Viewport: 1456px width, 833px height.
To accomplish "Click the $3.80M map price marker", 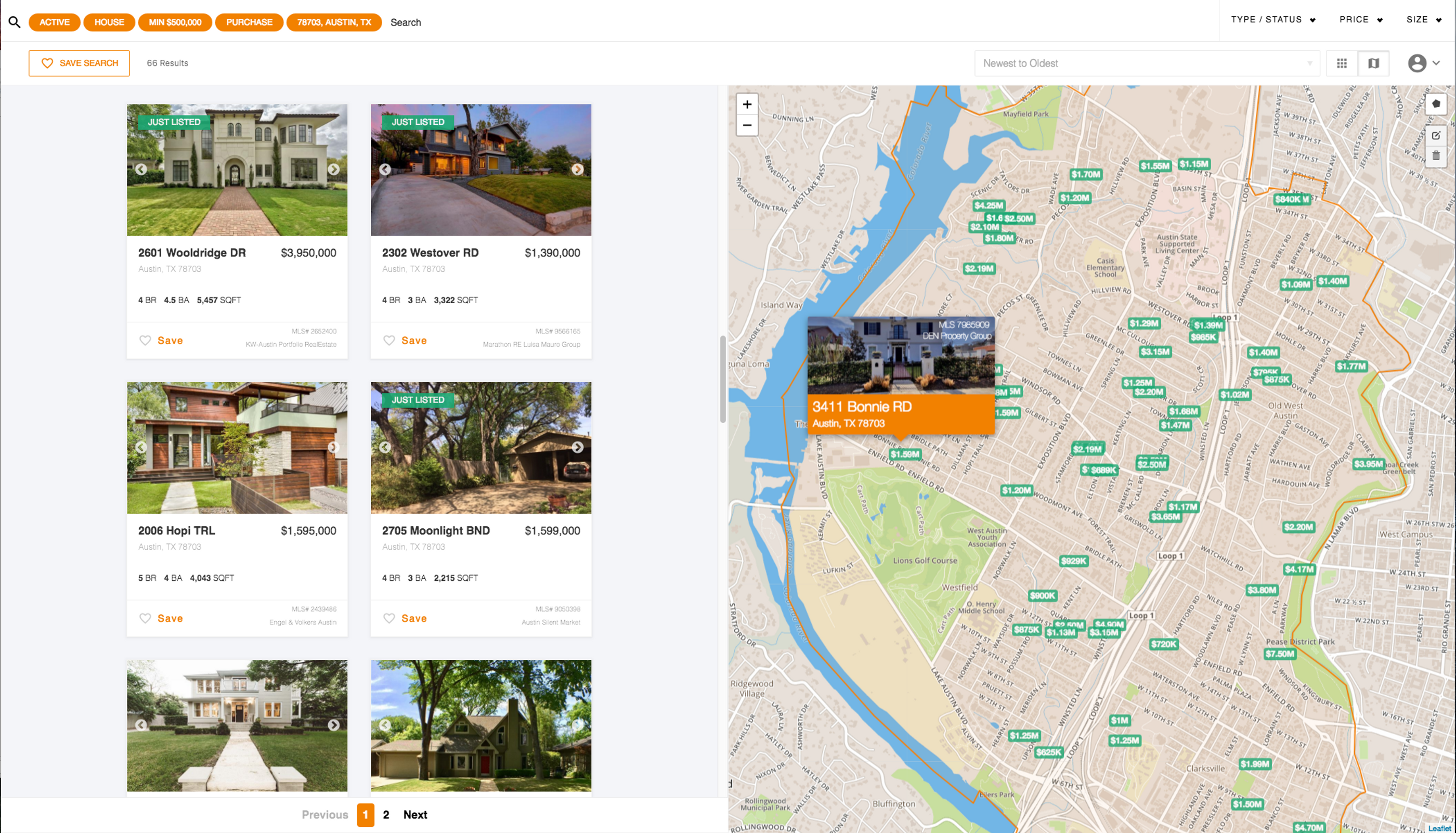I will [x=1262, y=590].
